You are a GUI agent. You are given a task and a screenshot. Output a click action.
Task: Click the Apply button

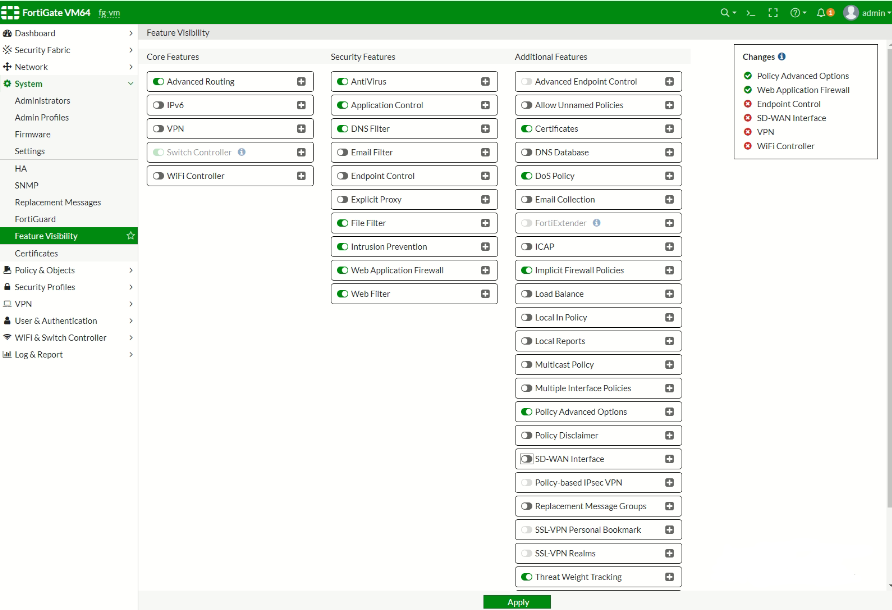(517, 602)
